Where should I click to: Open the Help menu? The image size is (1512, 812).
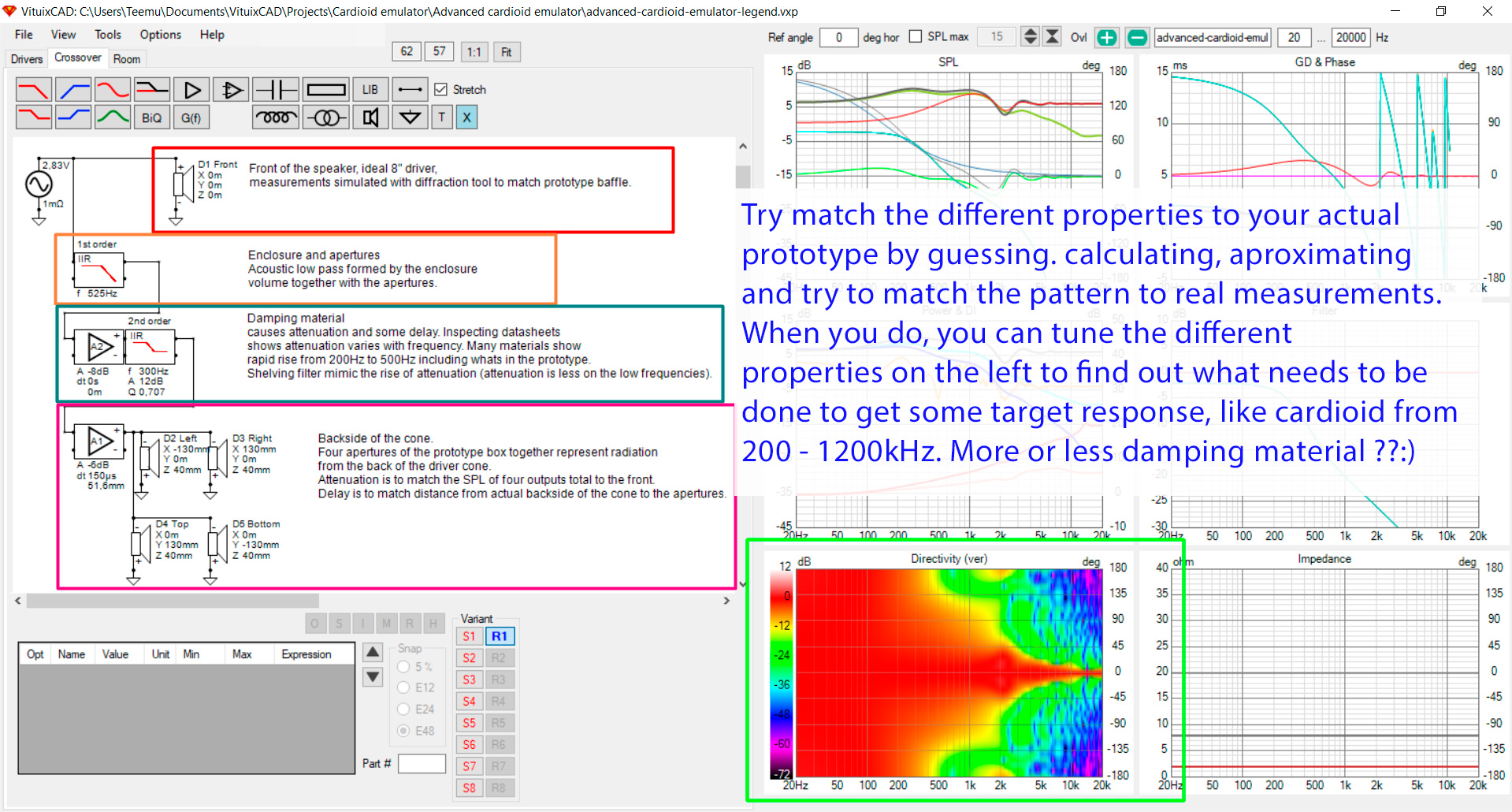(212, 35)
